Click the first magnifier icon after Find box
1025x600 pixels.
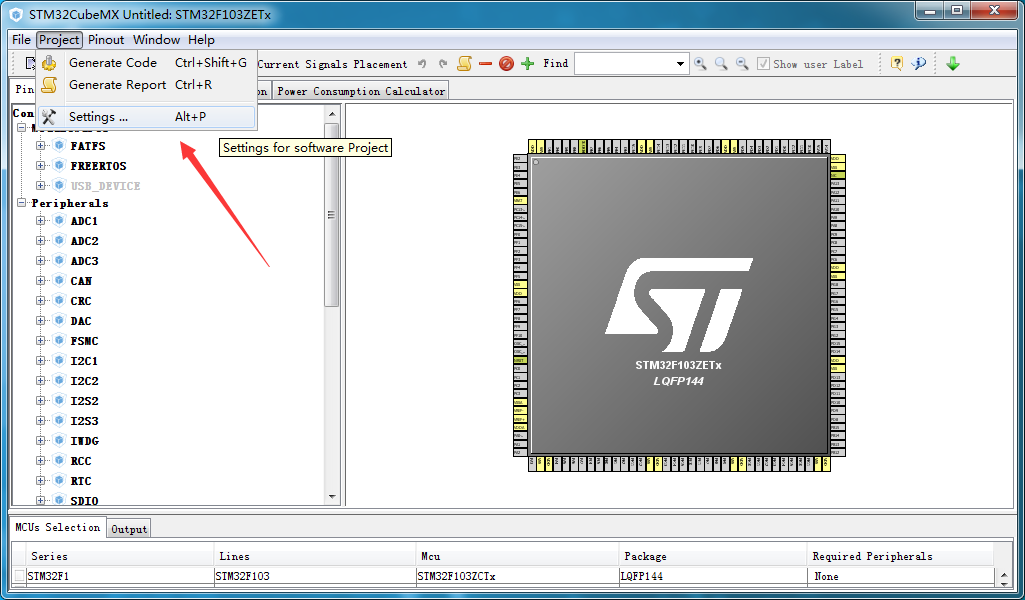[x=700, y=63]
